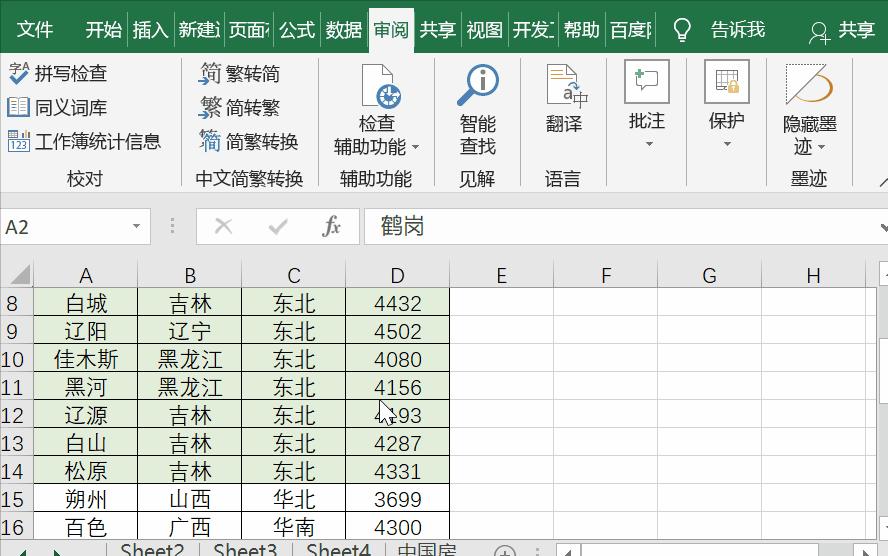Open the fx insert function dialog
The image size is (888, 556).
click(331, 226)
